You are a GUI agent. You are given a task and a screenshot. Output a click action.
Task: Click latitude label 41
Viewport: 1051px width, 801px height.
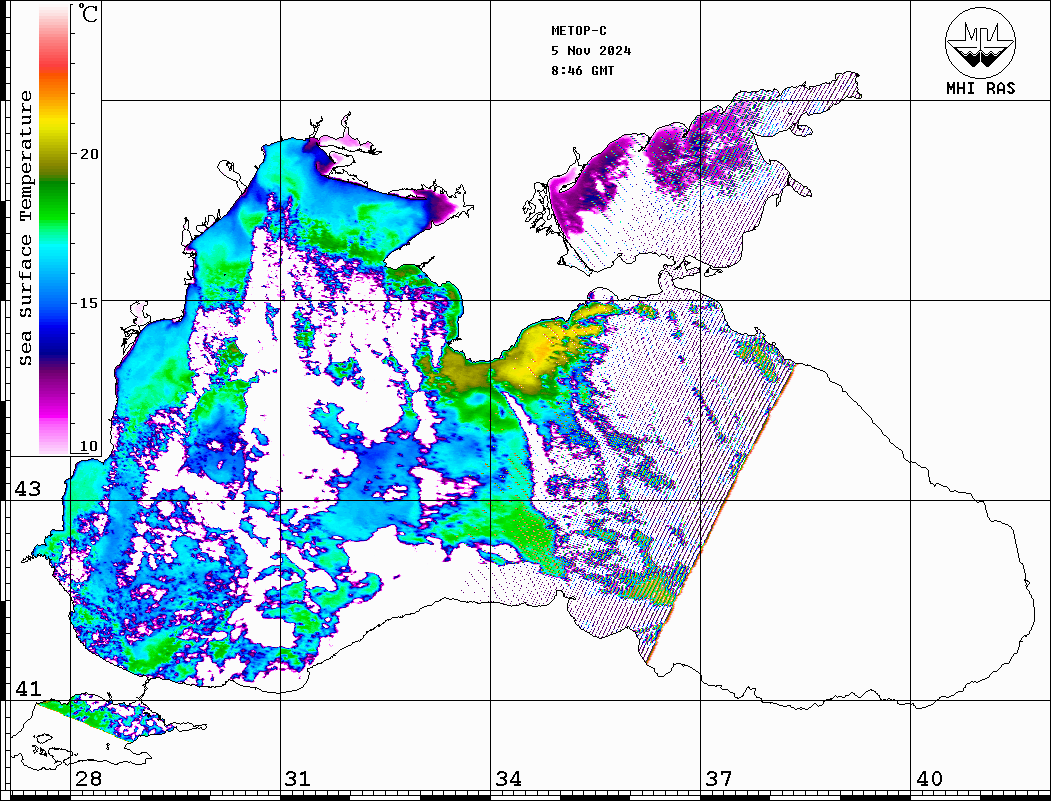[28, 689]
